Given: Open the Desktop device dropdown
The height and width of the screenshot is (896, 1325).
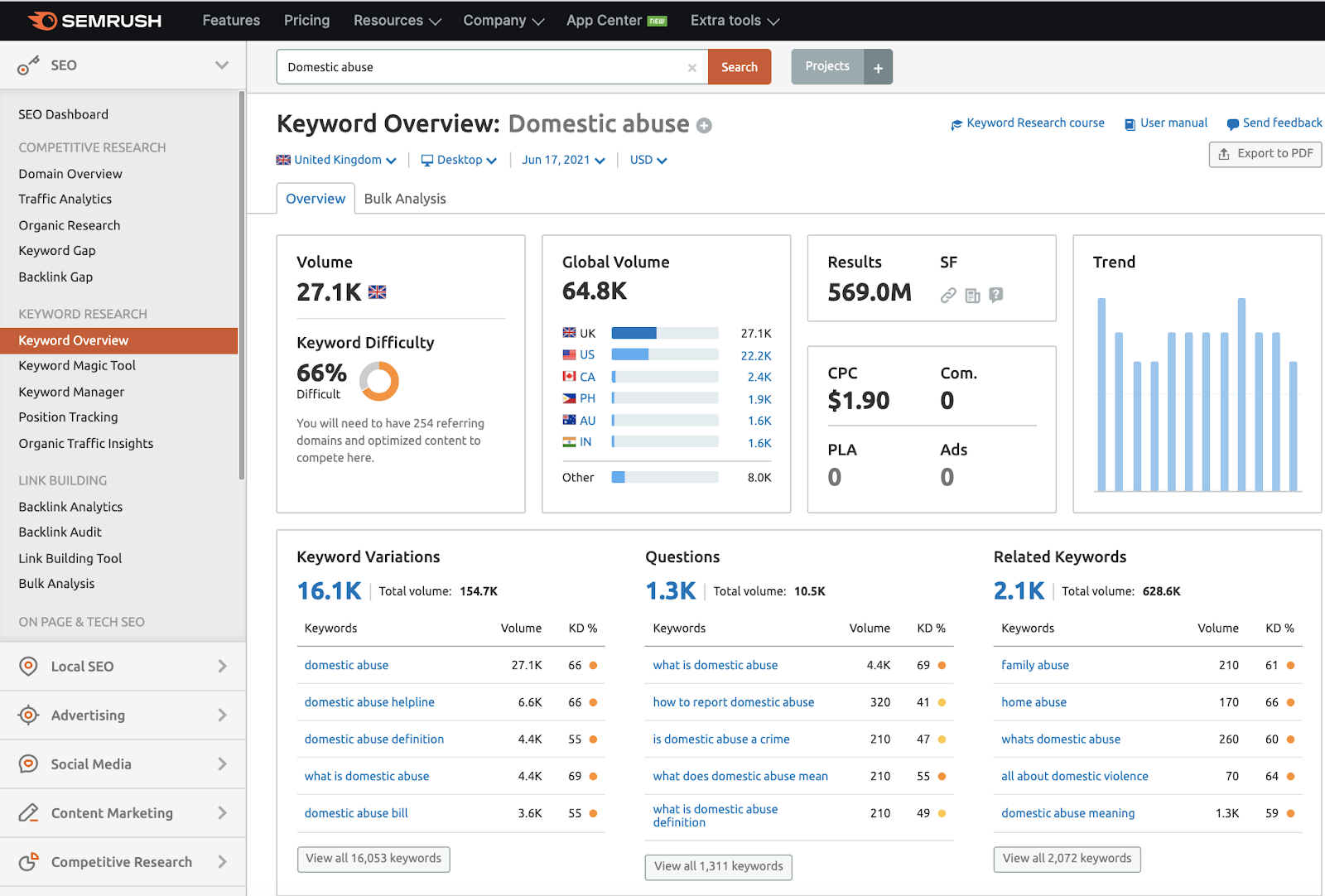Looking at the screenshot, I should pyautogui.click(x=459, y=160).
